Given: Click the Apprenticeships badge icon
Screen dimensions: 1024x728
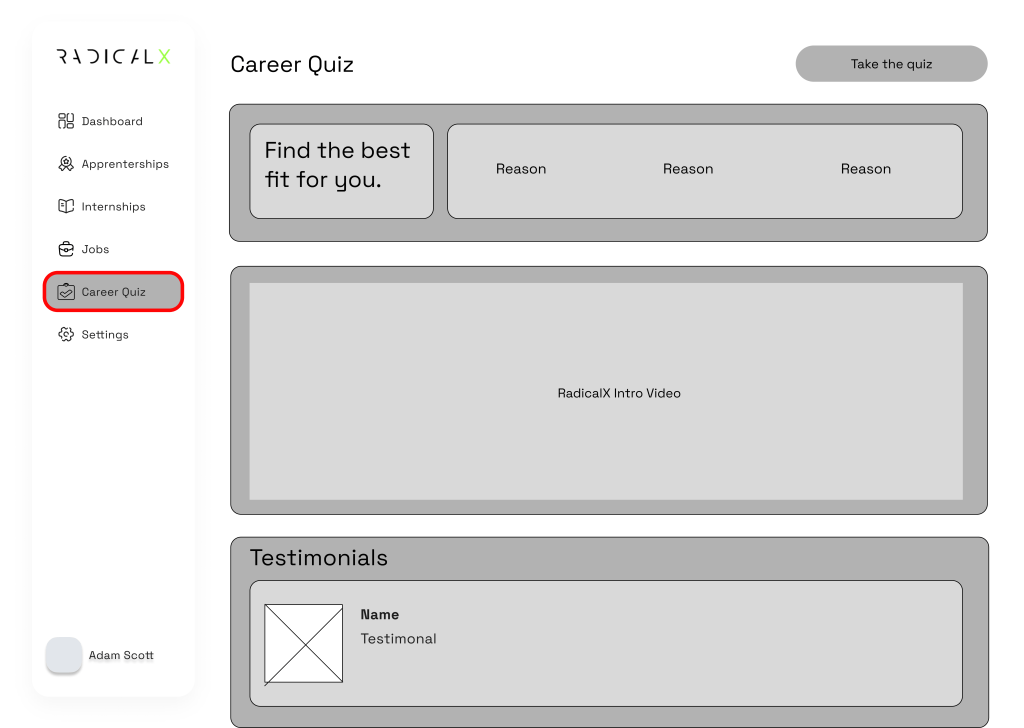Looking at the screenshot, I should (x=66, y=164).
